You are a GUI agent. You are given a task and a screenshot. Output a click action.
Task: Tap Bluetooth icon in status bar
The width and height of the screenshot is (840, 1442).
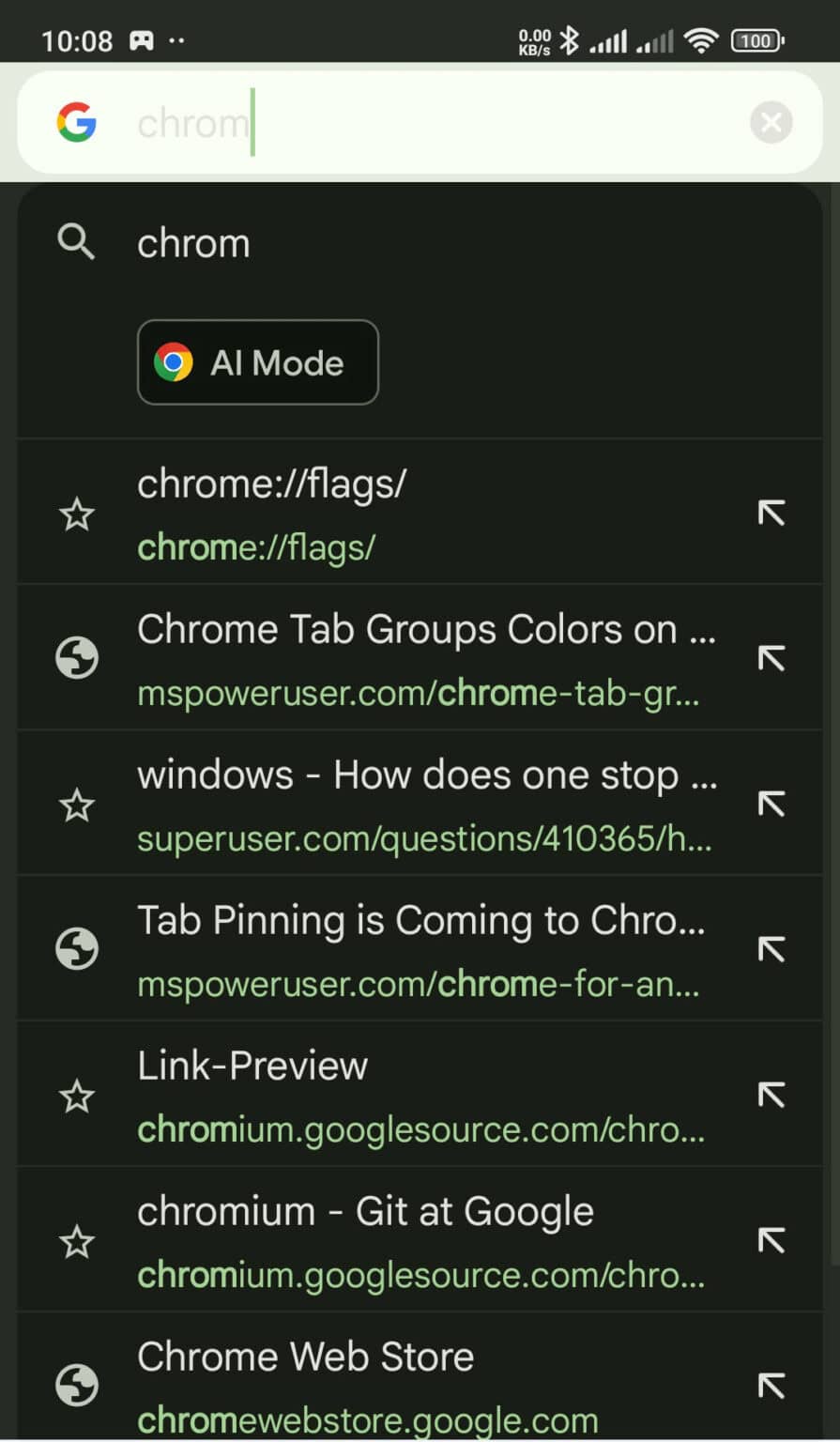[x=569, y=40]
